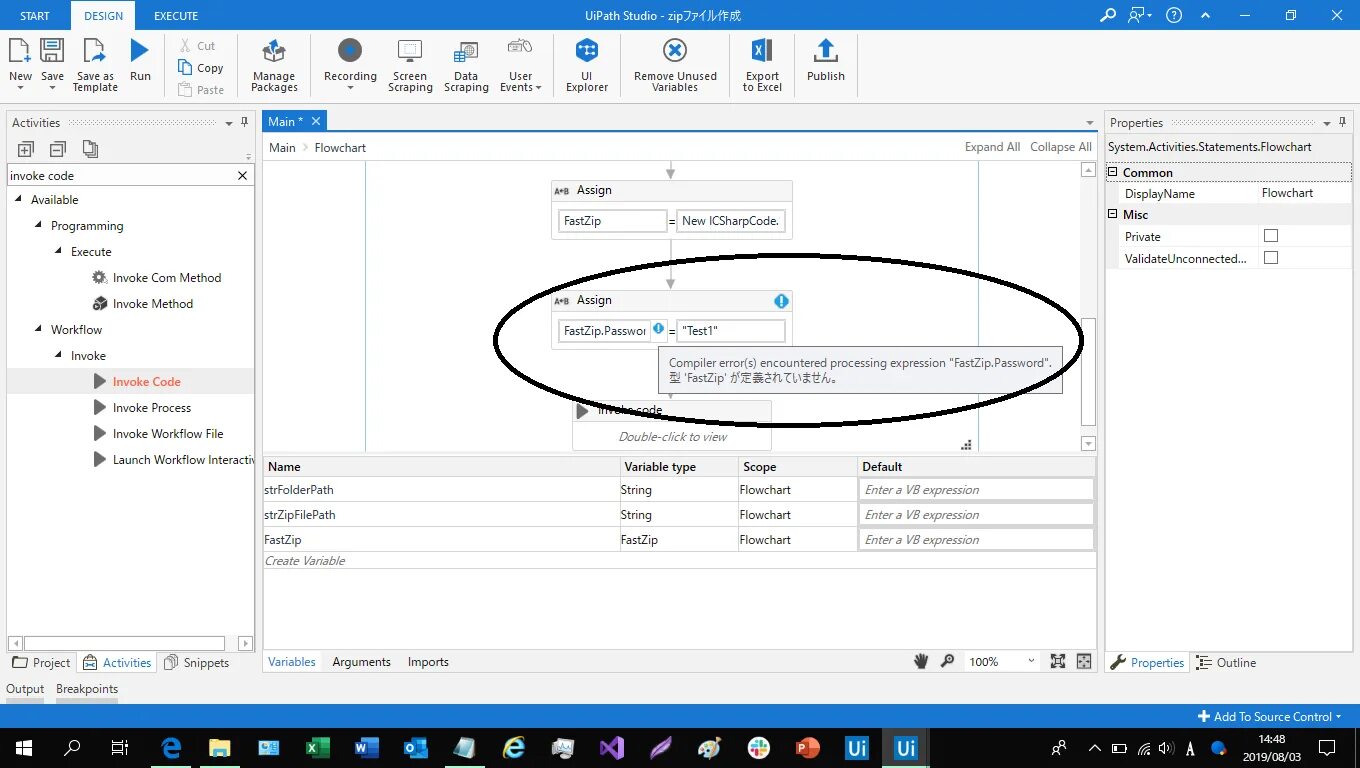This screenshot has width=1360, height=768.
Task: Open the Recording tool
Action: [x=350, y=66]
